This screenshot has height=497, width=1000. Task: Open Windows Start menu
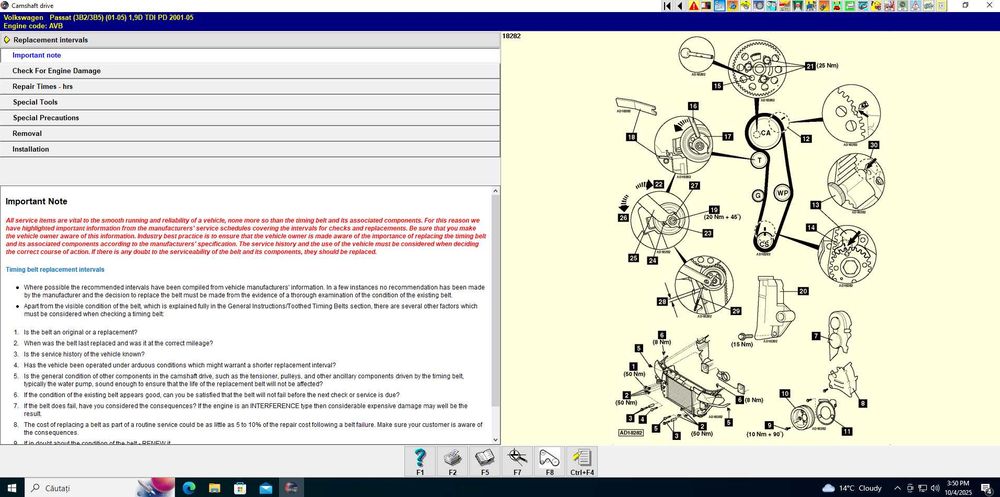click(x=11, y=488)
